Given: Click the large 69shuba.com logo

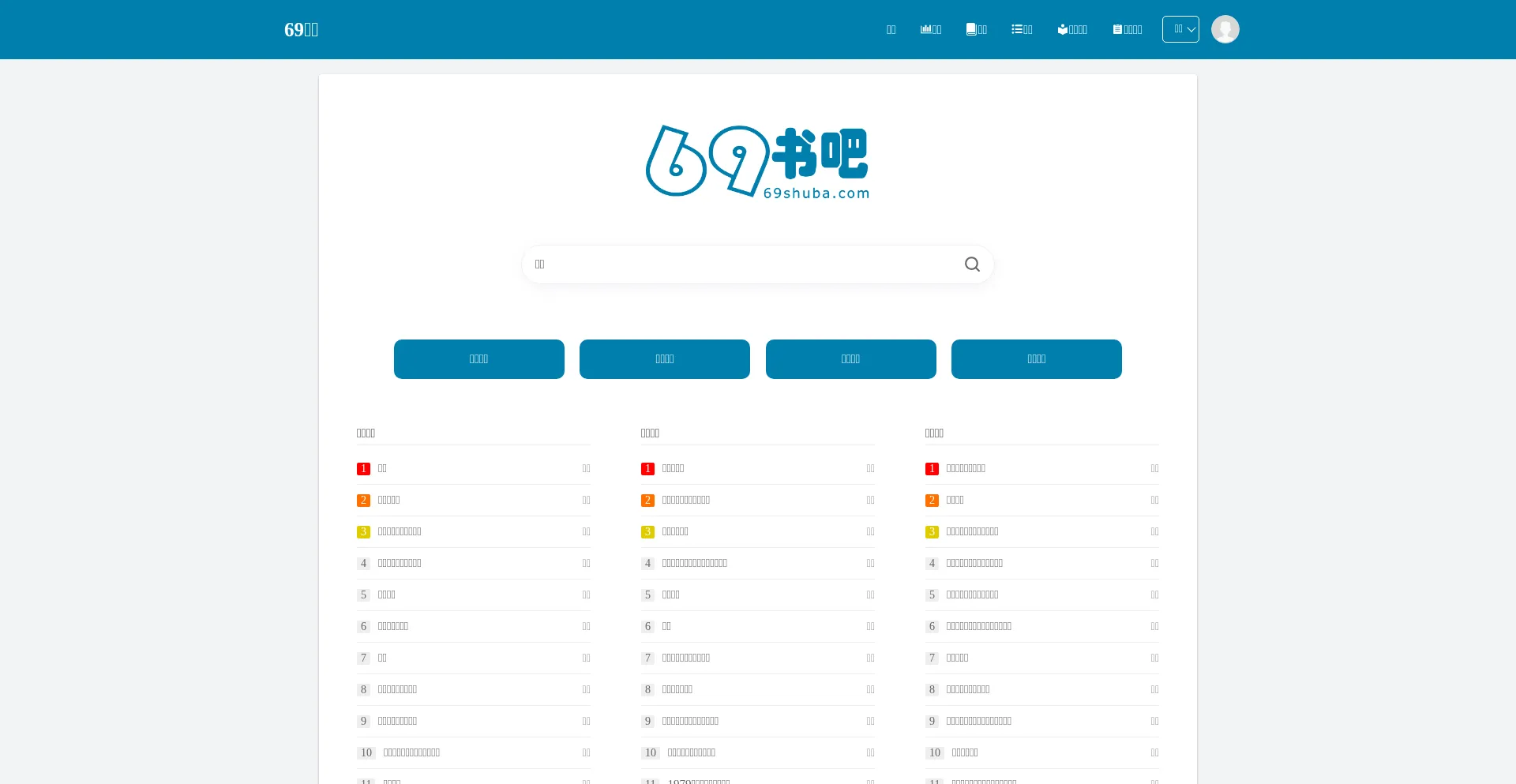Looking at the screenshot, I should point(758,161).
